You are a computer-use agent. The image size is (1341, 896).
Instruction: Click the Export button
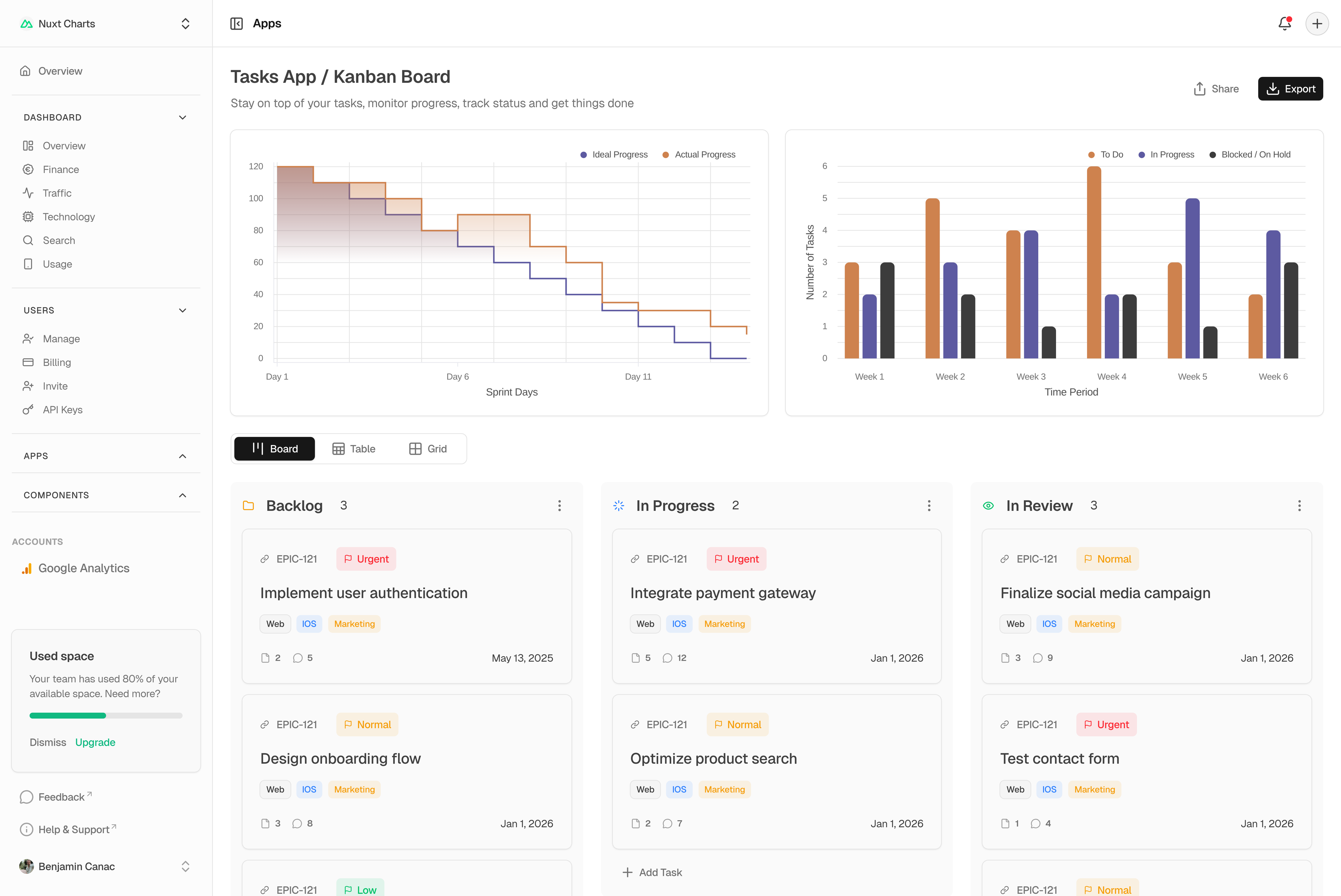[x=1290, y=89]
